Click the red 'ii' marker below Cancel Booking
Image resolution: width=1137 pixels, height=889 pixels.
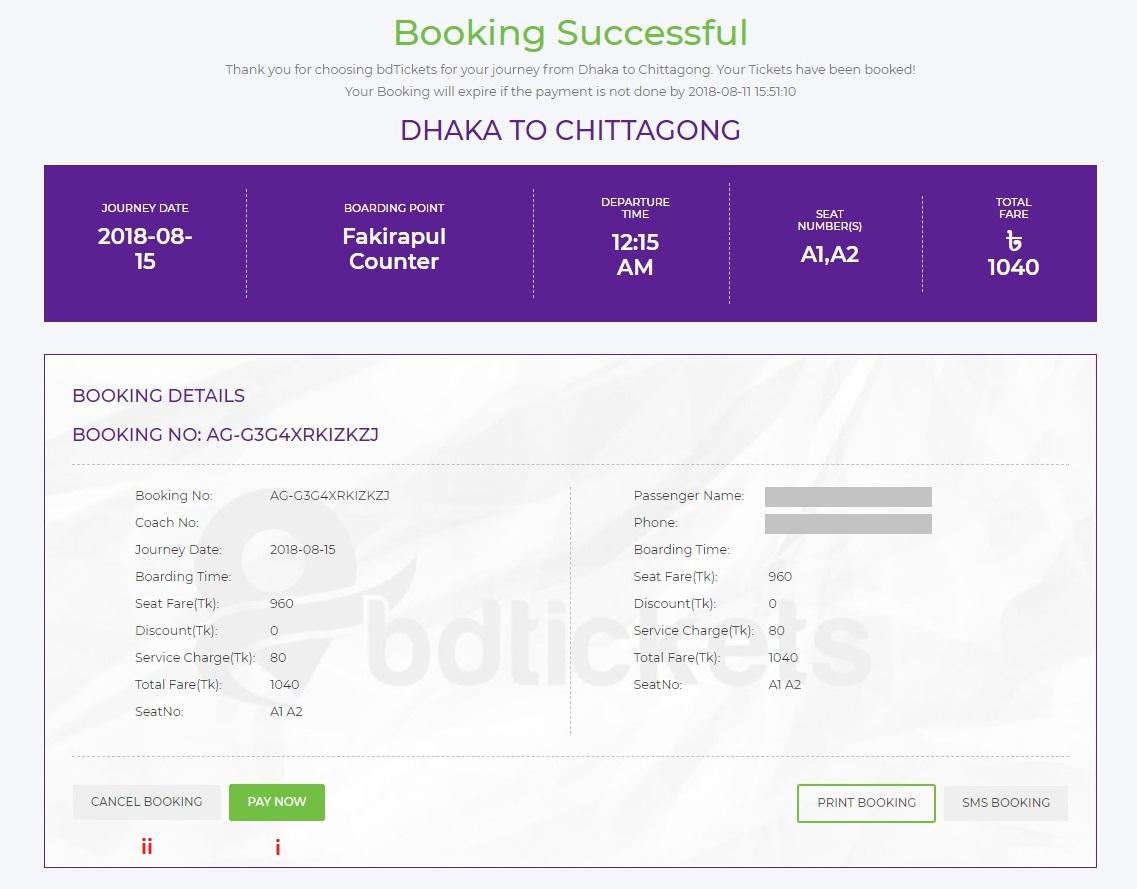pyautogui.click(x=147, y=848)
